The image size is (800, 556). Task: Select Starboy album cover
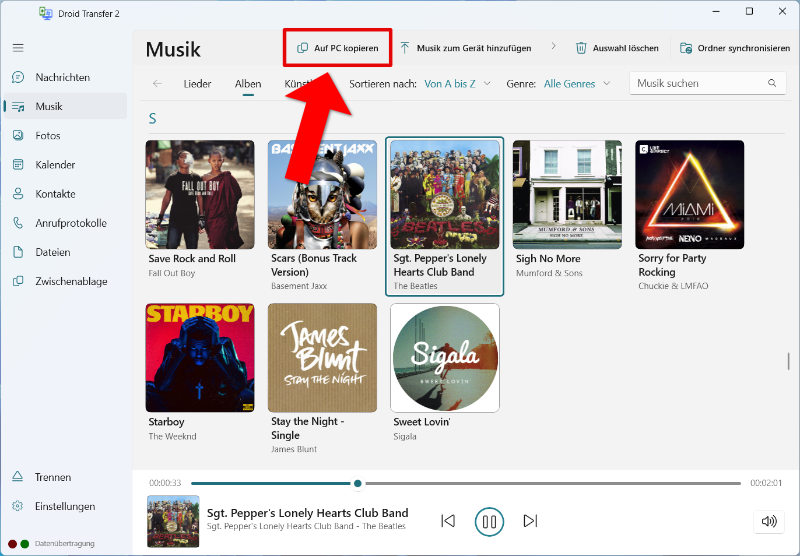pos(200,358)
